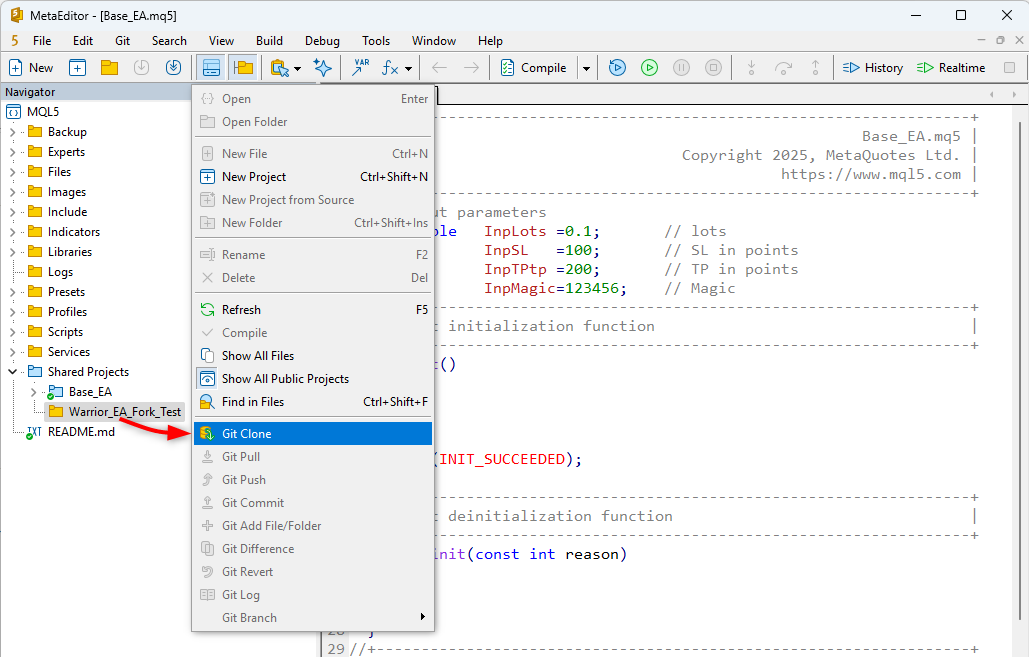
Task: Click the fx functions icon
Action: click(390, 68)
